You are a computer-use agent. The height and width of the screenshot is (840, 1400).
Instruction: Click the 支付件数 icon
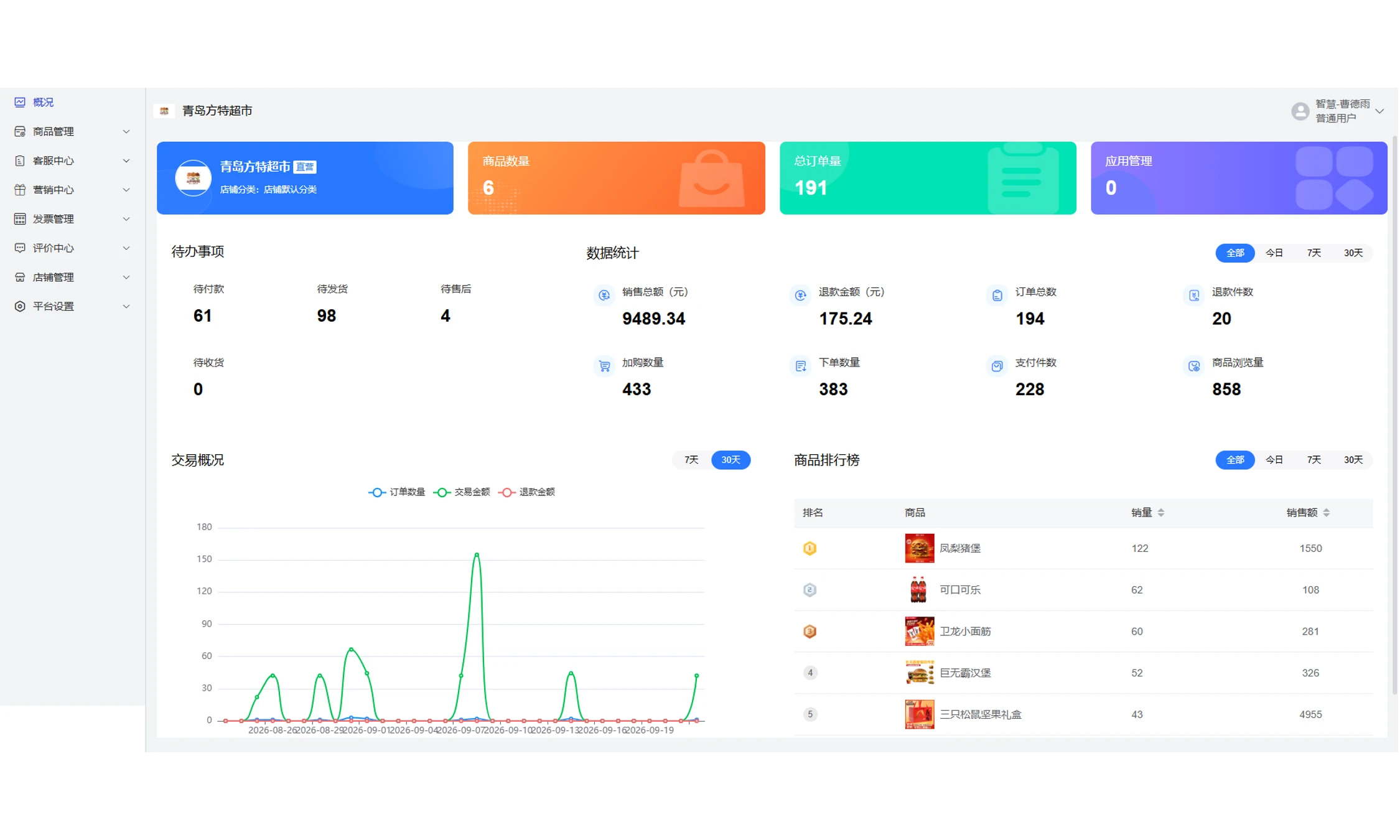[x=997, y=366]
